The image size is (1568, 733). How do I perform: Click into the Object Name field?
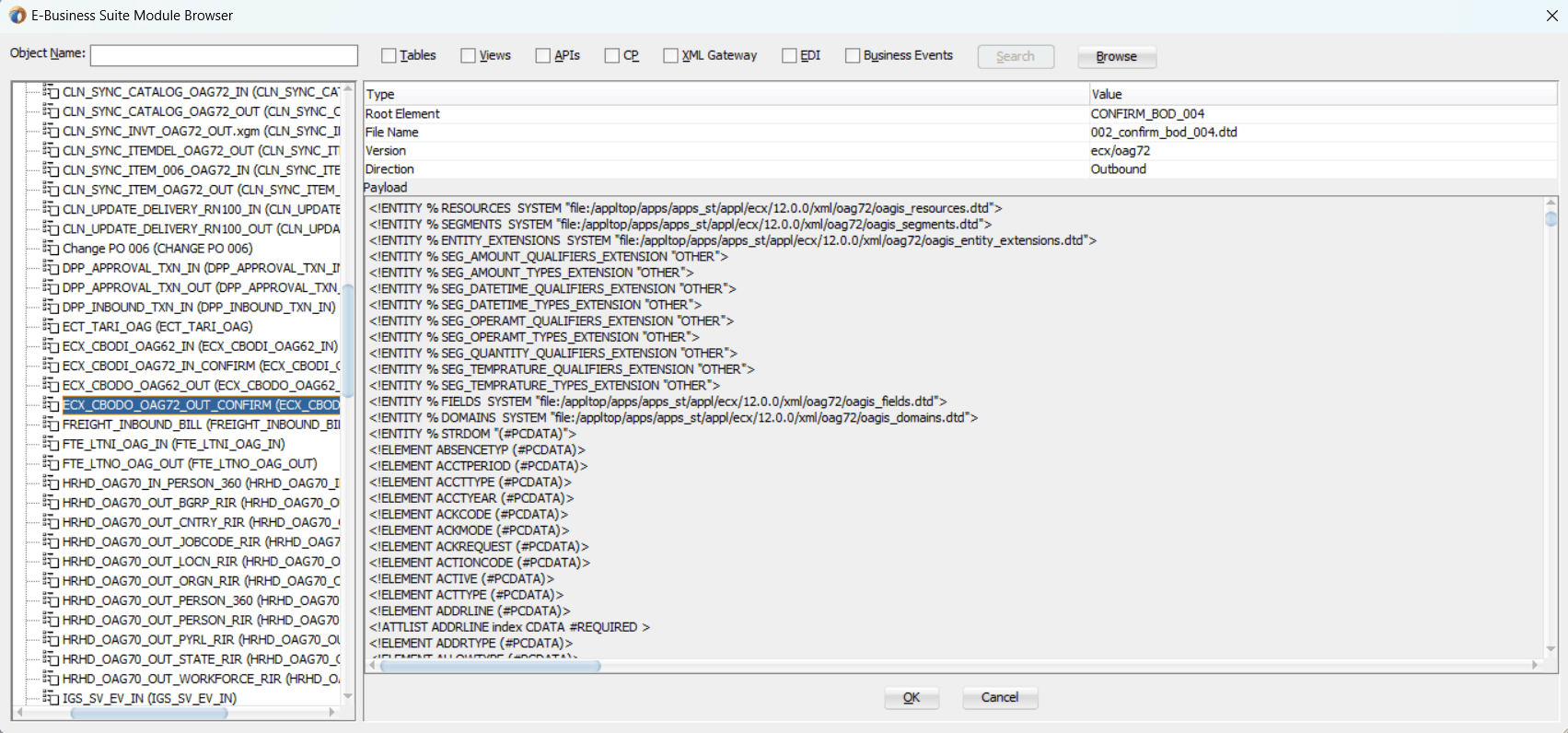(224, 55)
